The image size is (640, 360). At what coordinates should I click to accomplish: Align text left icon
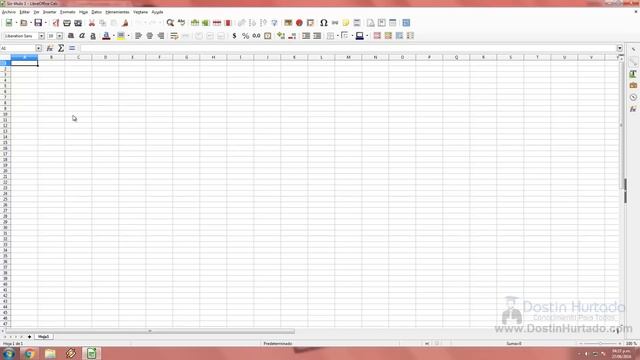[138, 36]
